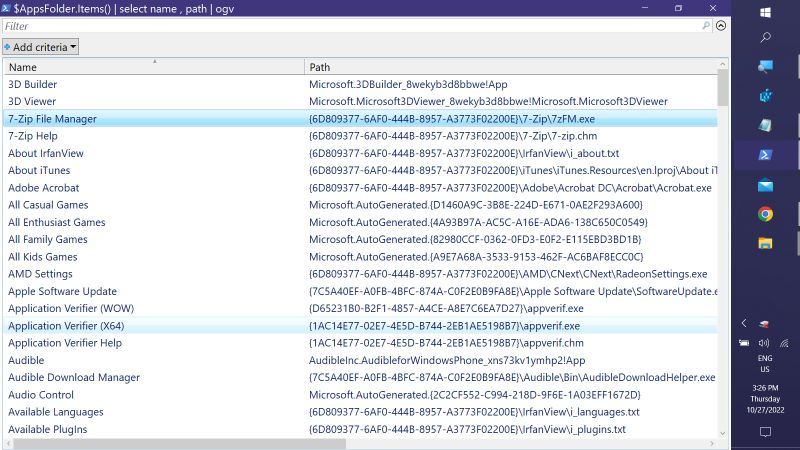Open the PowerShell icon in the taskbar
Viewport: 800px width, 450px height.
pos(765,155)
